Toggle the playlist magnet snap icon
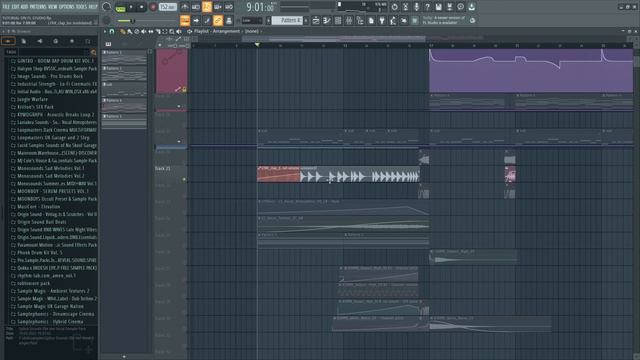The width and height of the screenshot is (640, 360). pos(112,31)
